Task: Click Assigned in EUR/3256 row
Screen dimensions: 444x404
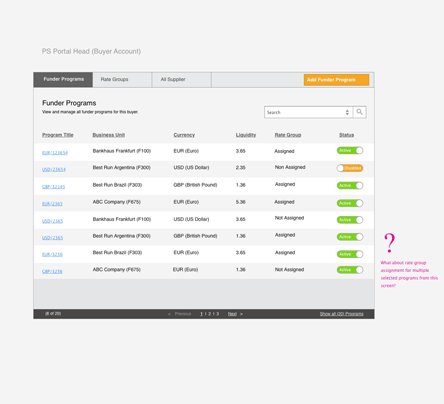Action: [285, 253]
